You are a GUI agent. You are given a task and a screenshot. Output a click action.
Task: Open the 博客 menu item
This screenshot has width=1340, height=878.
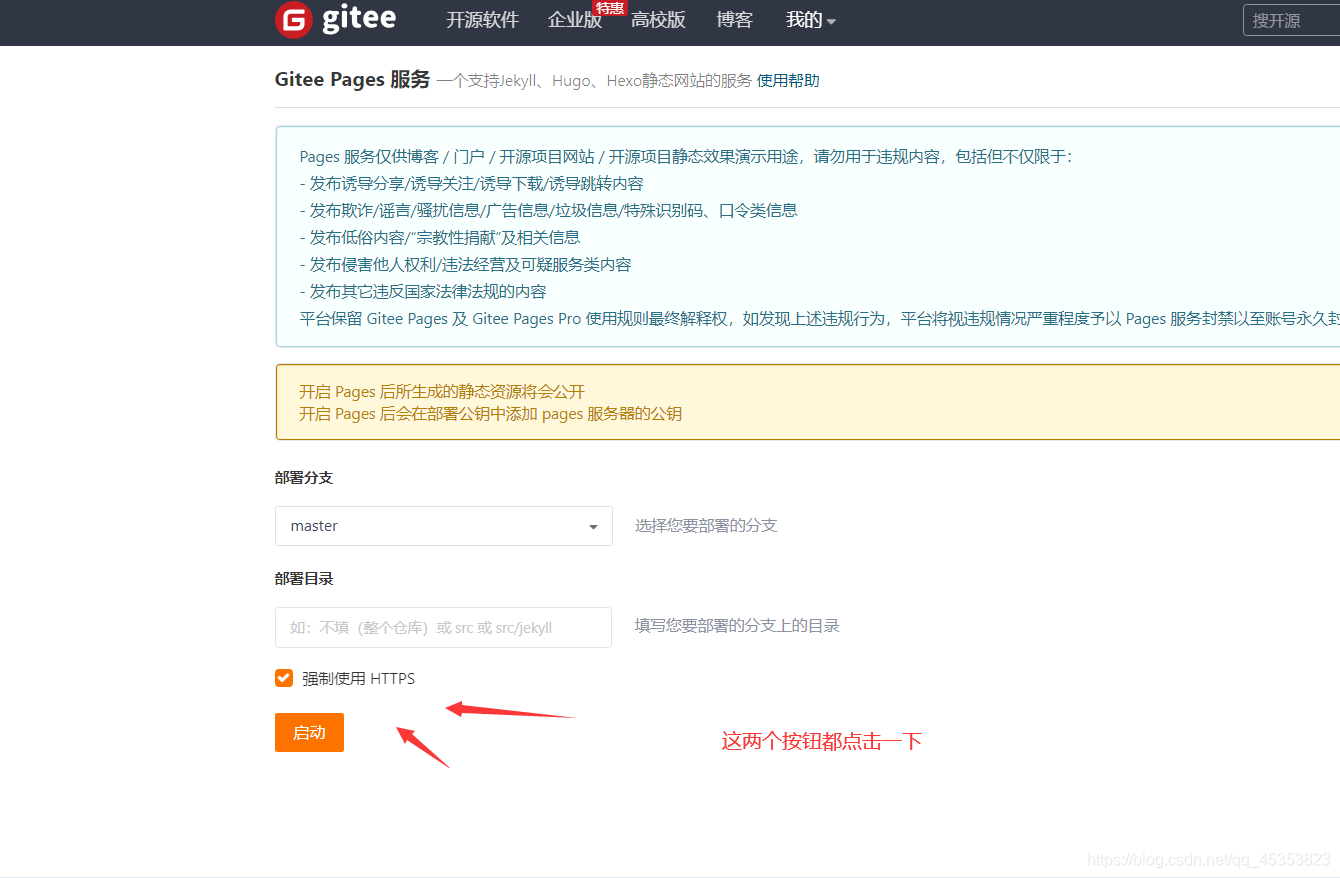tap(735, 20)
